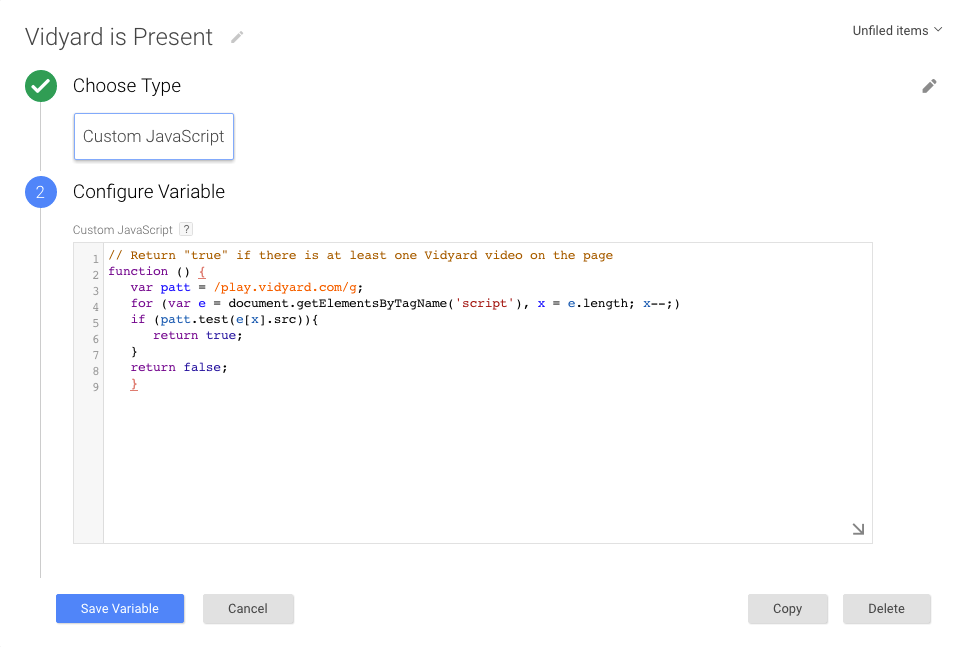969x647 pixels.
Task: Save the variable
Action: click(x=120, y=609)
